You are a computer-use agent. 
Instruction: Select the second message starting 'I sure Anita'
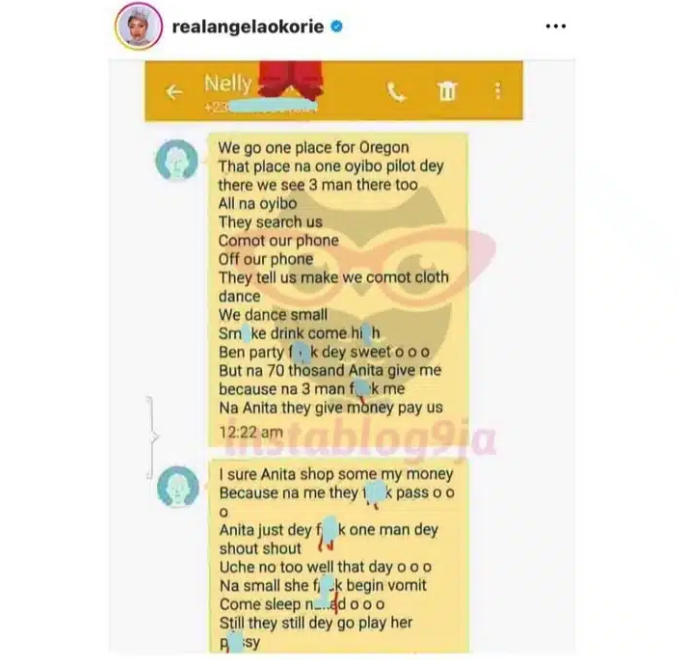tap(338, 556)
